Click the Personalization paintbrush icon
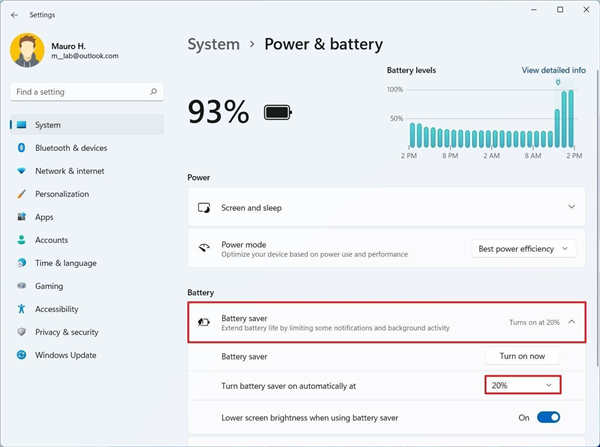 coord(21,194)
